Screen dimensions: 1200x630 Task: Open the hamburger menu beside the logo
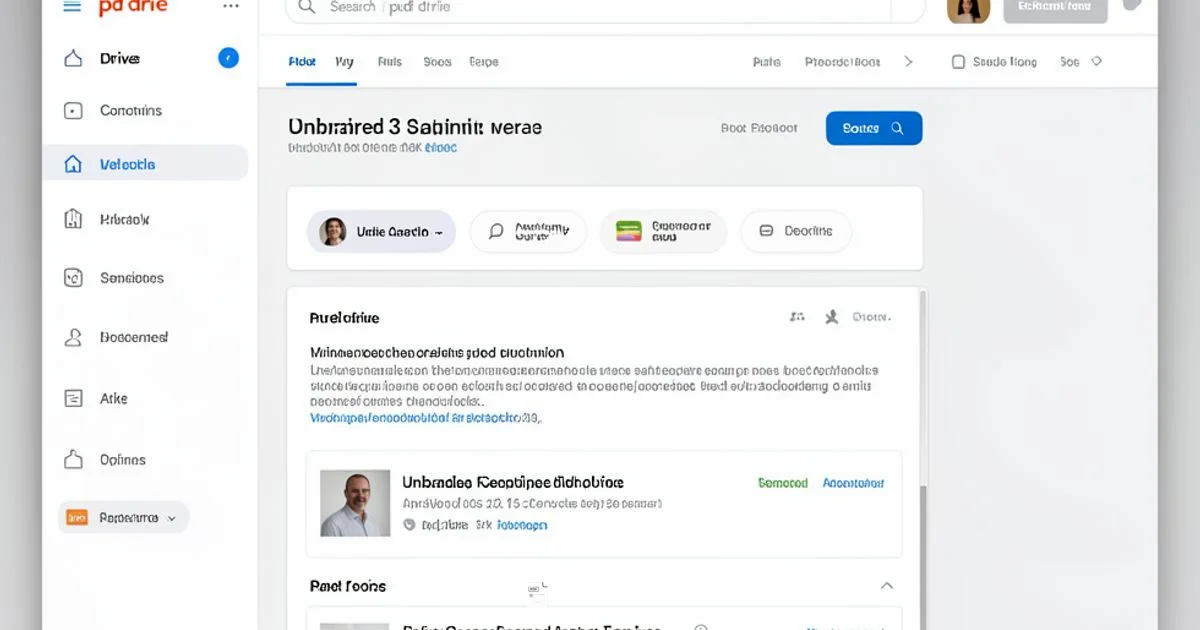click(72, 6)
